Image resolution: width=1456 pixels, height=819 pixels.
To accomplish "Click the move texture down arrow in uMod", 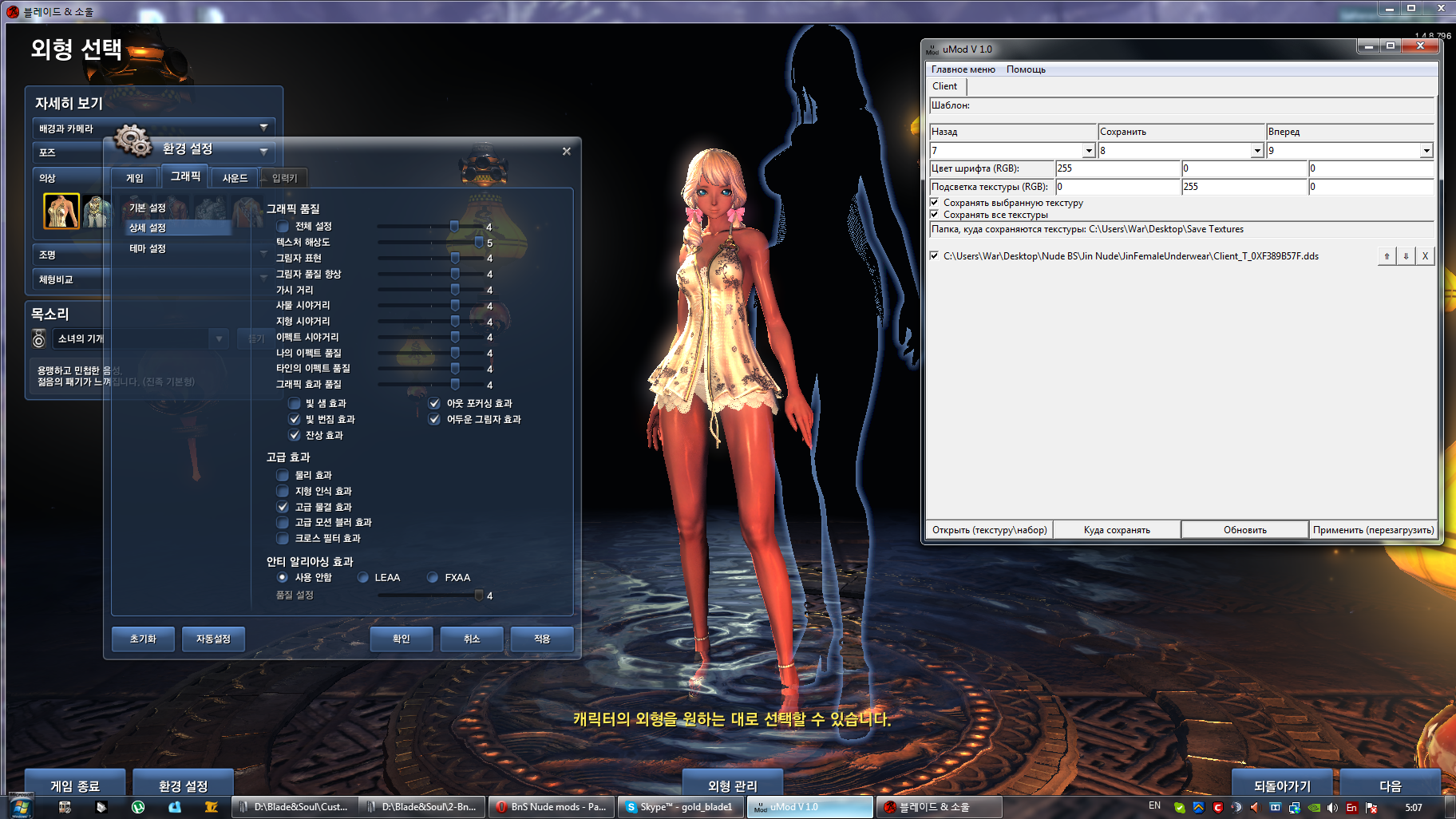I will [x=1406, y=256].
